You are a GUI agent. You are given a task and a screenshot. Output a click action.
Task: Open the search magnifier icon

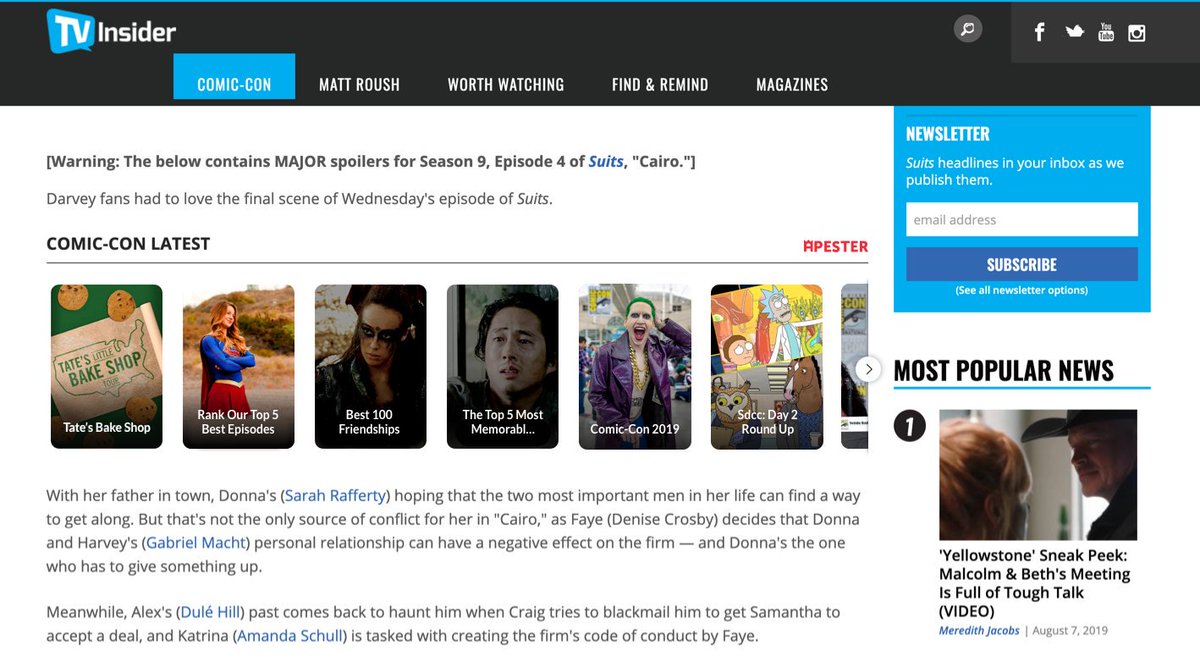coord(967,29)
